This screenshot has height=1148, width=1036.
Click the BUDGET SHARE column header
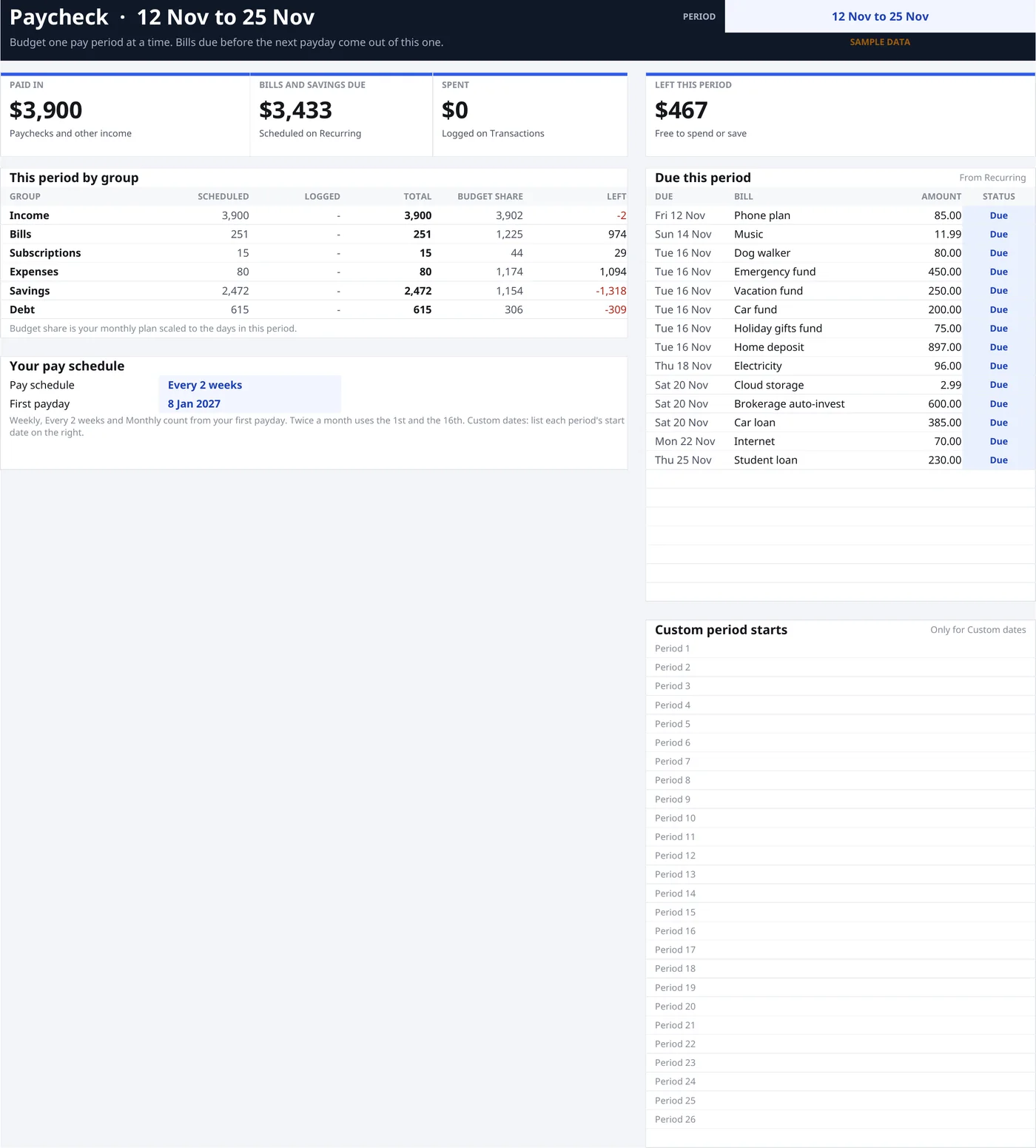[x=490, y=196]
